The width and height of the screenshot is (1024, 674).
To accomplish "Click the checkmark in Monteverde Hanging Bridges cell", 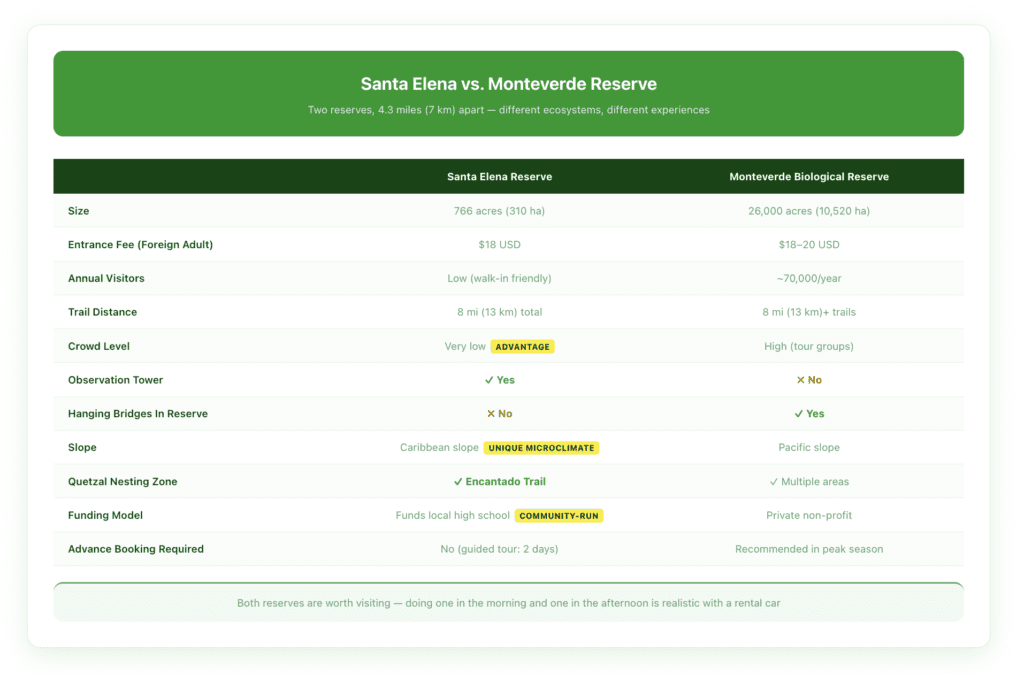I will click(798, 414).
